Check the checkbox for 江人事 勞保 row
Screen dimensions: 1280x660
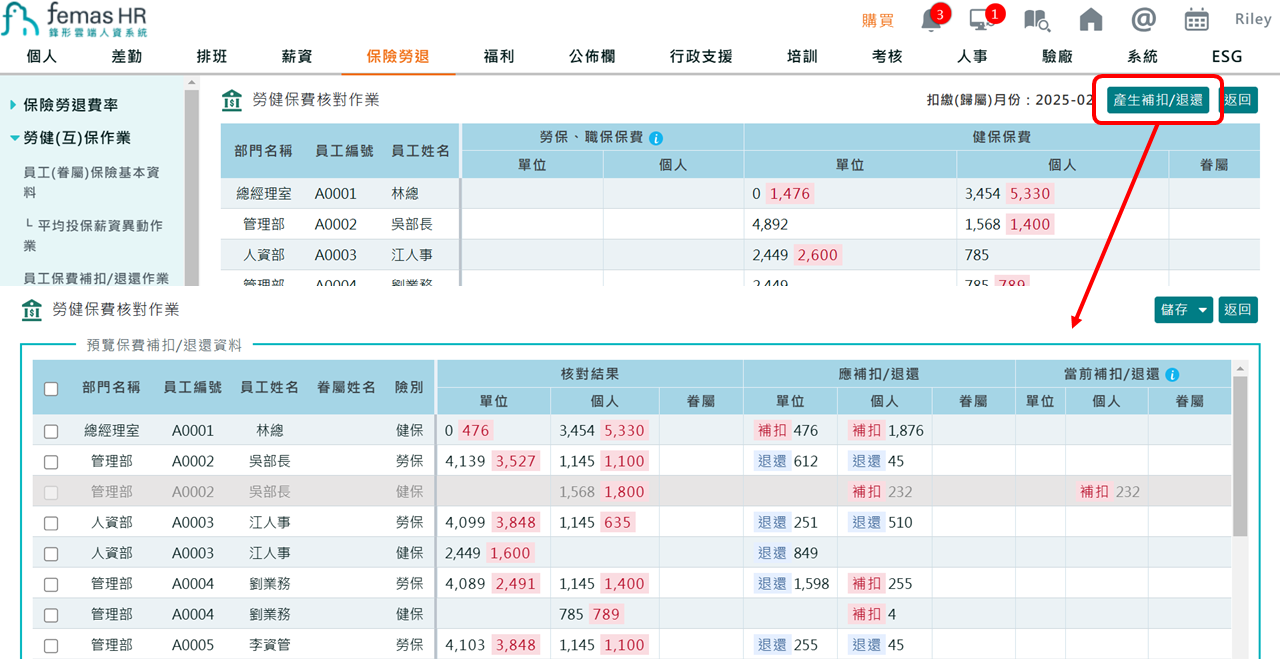point(51,522)
